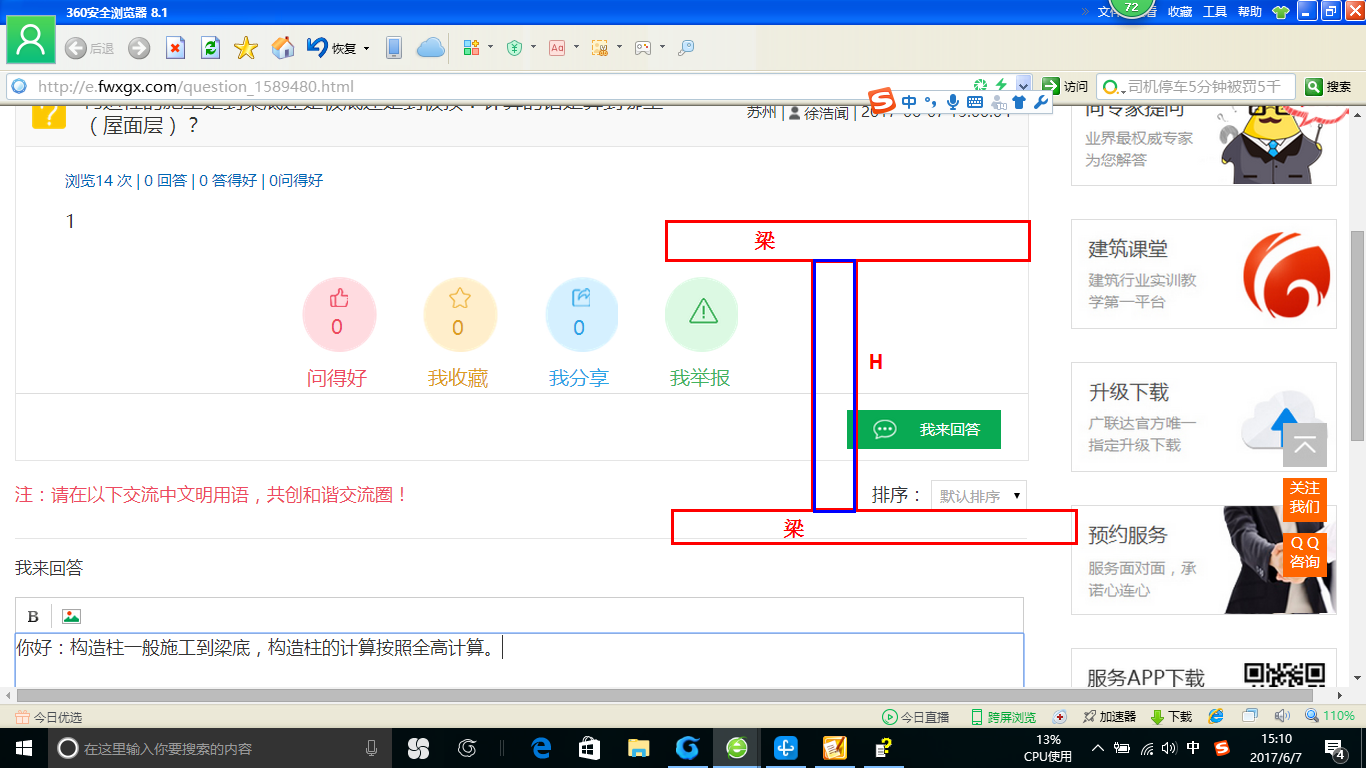Click the cloud sync icon
The width and height of the screenshot is (1366, 768).
click(430, 48)
